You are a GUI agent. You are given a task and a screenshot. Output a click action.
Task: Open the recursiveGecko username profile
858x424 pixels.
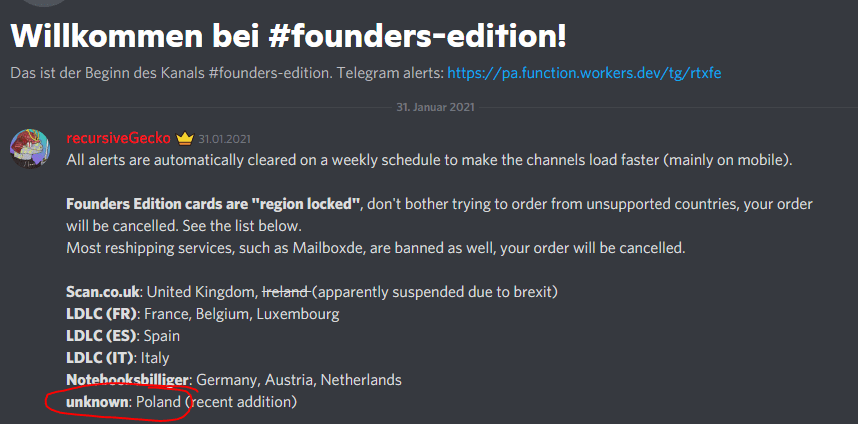coord(118,139)
